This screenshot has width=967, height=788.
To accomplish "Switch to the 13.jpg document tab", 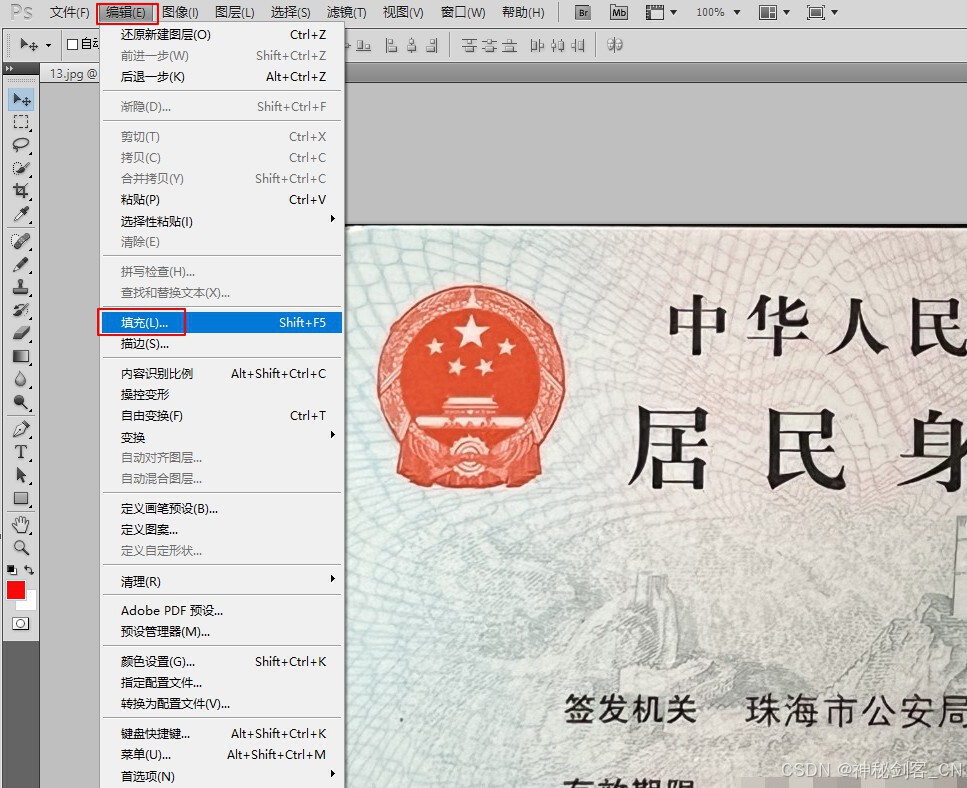I will pos(73,74).
